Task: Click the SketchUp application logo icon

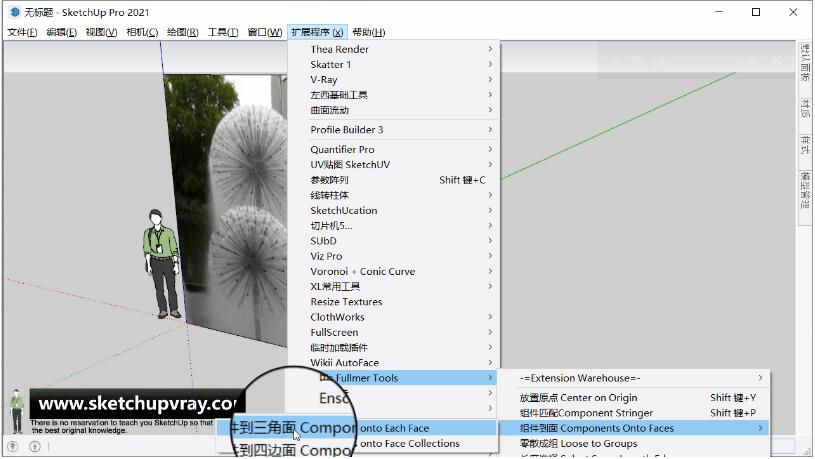Action: 14,12
